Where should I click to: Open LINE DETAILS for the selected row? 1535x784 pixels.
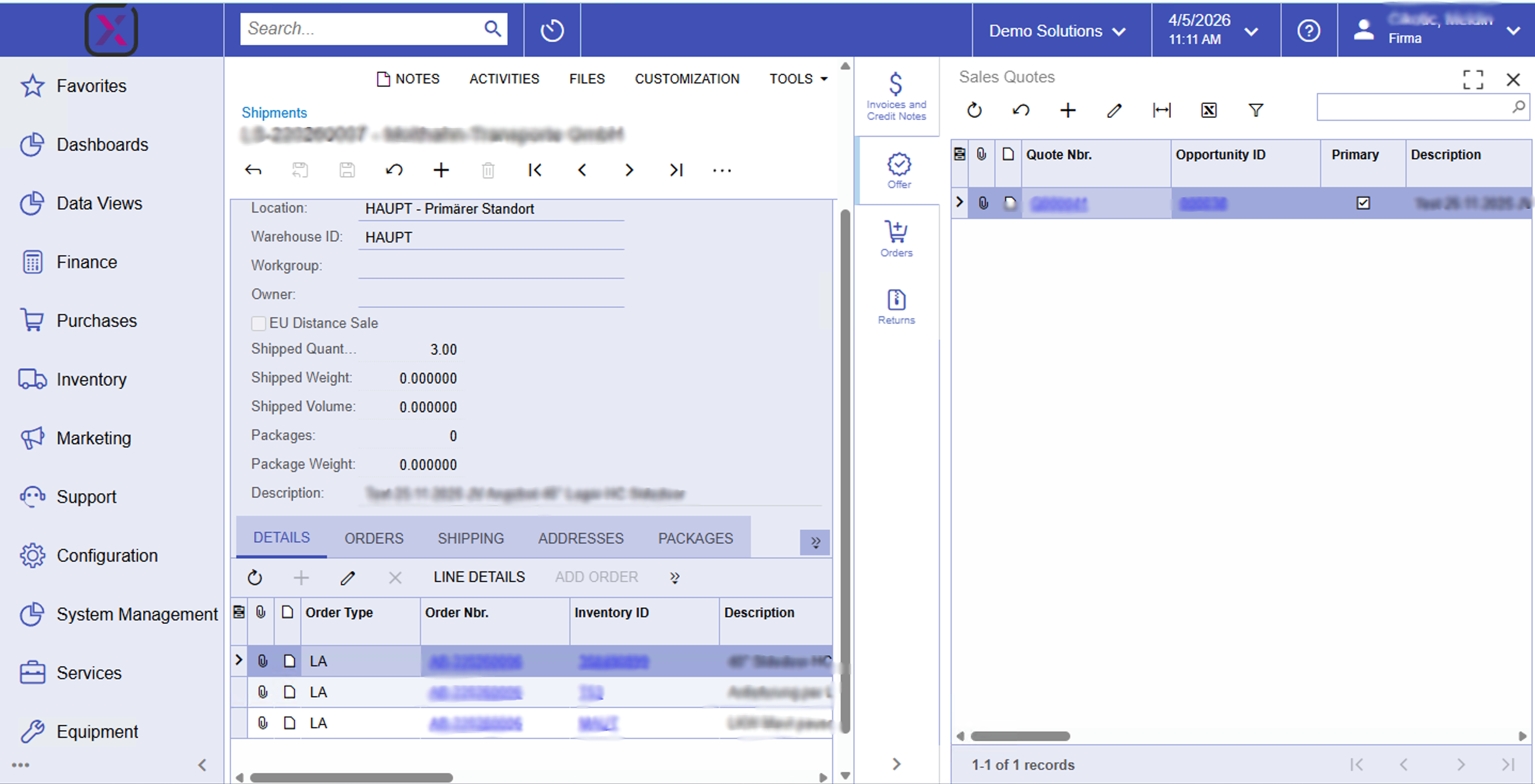[x=479, y=577]
